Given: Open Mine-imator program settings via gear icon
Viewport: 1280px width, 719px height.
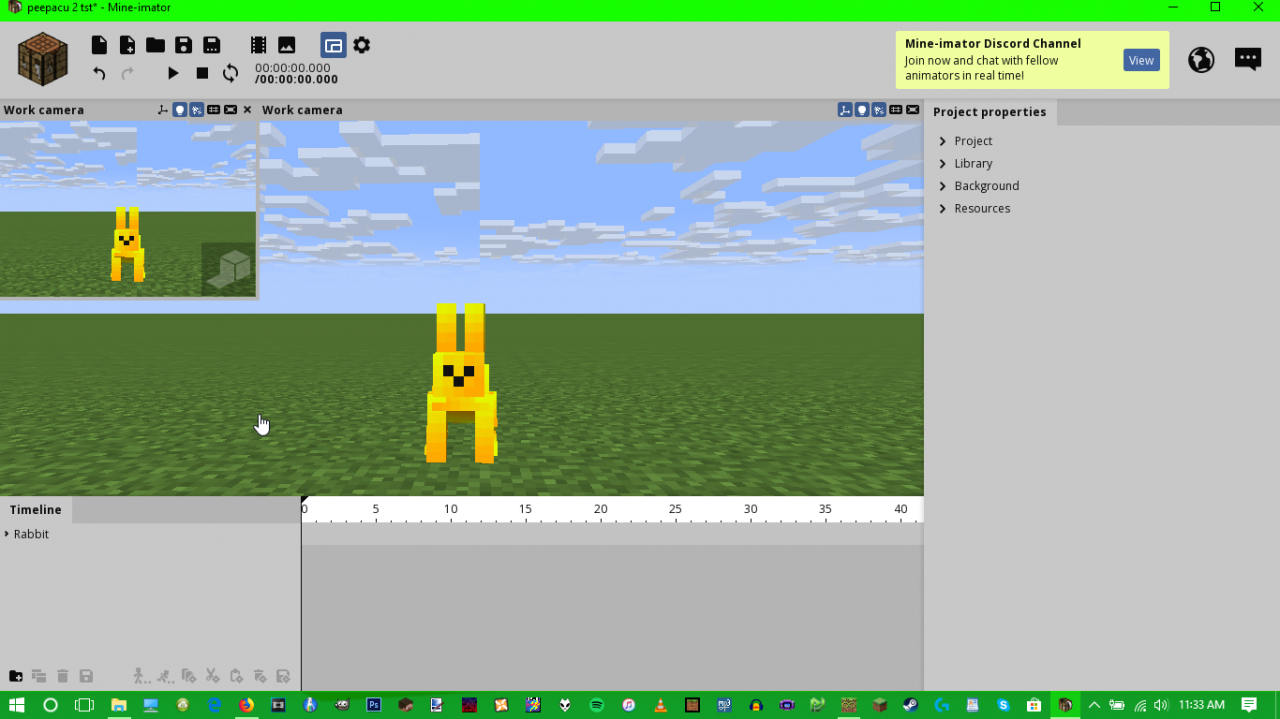Looking at the screenshot, I should [x=361, y=44].
